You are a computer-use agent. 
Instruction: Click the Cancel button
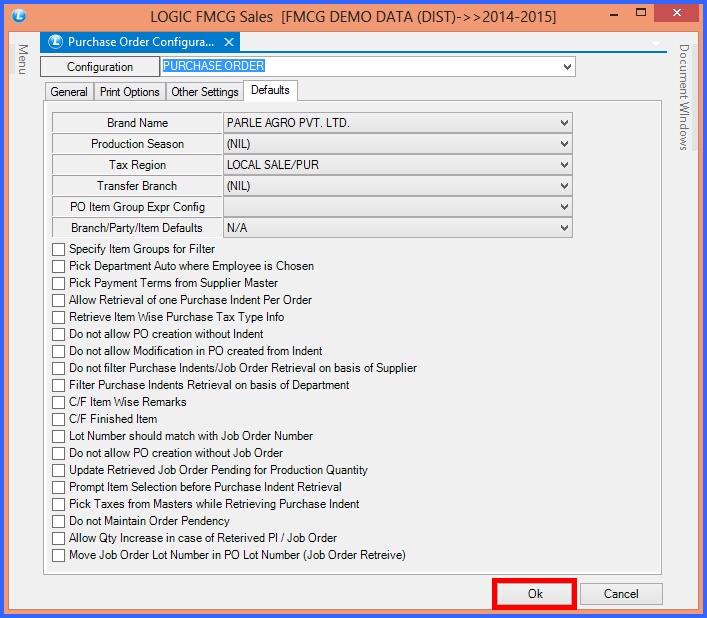[x=621, y=594]
